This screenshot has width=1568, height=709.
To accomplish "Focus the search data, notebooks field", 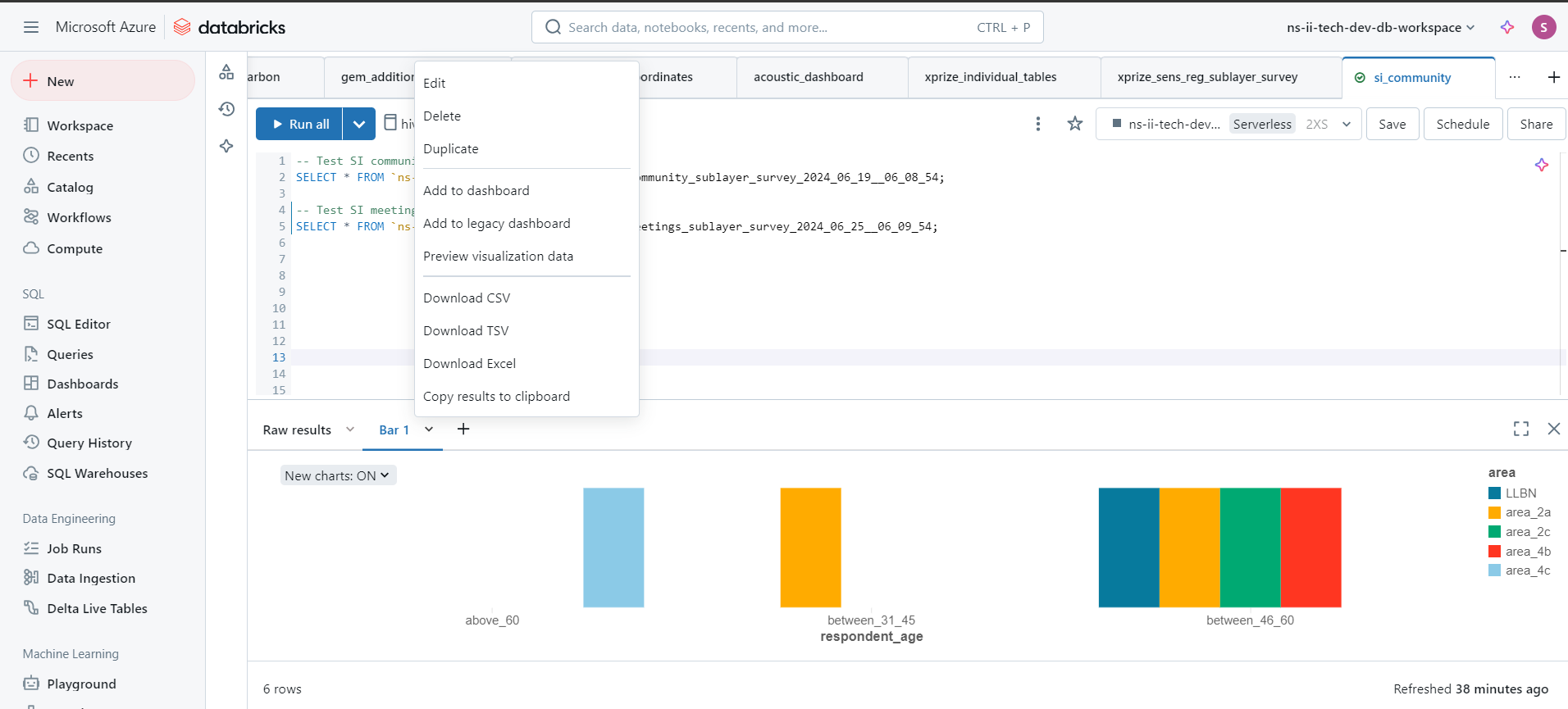I will (787, 27).
